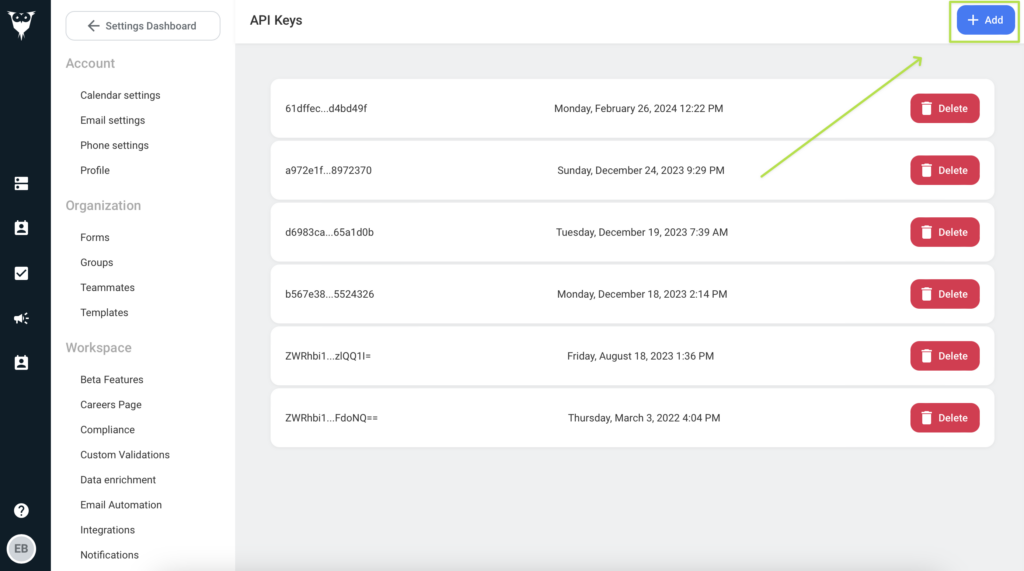The height and width of the screenshot is (571, 1024).
Task: Click the date Friday, August 18, 2023 1:36 PM
Action: click(x=641, y=356)
